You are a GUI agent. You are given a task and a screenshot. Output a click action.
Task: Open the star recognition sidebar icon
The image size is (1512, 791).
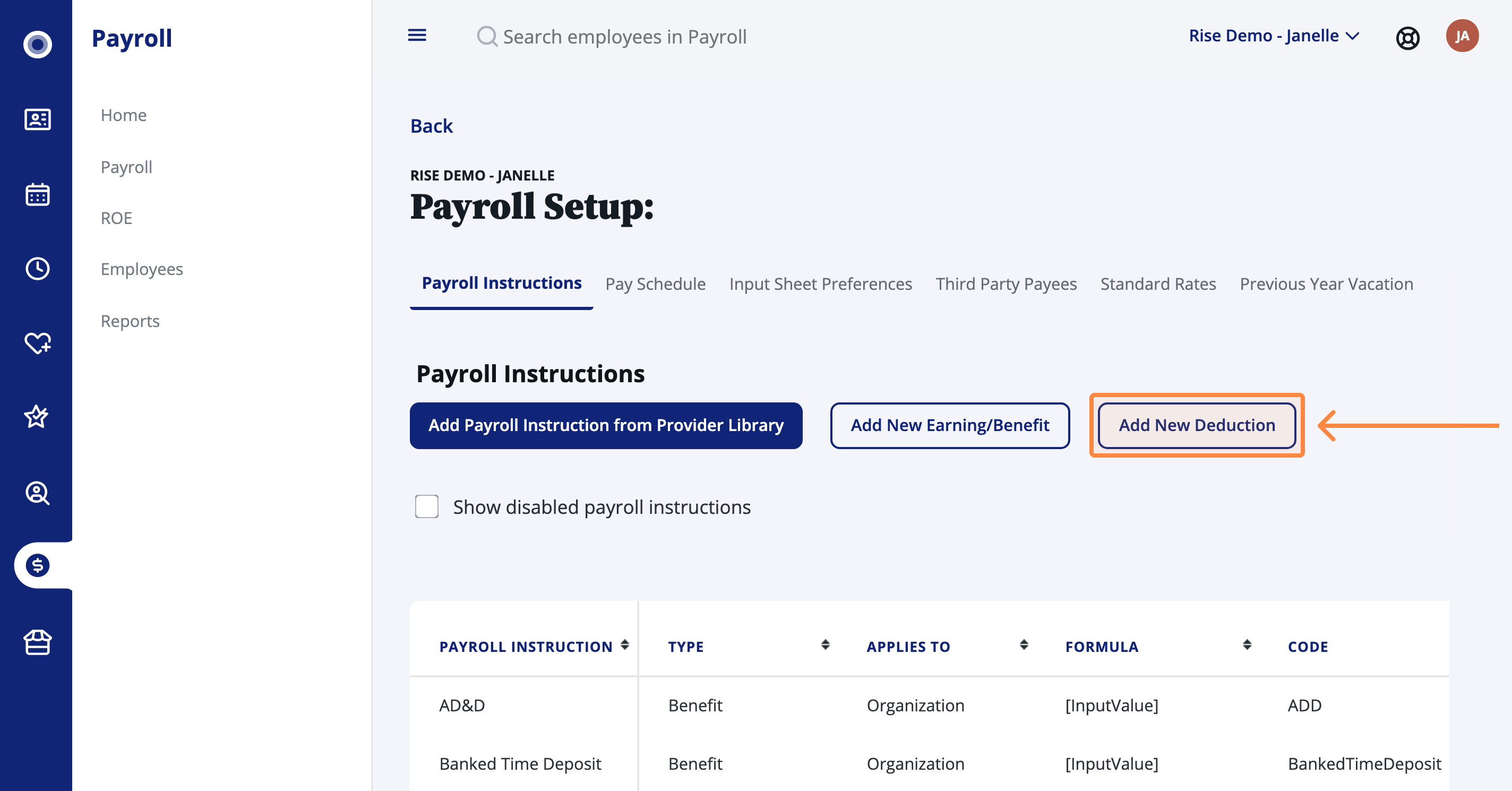pos(37,417)
